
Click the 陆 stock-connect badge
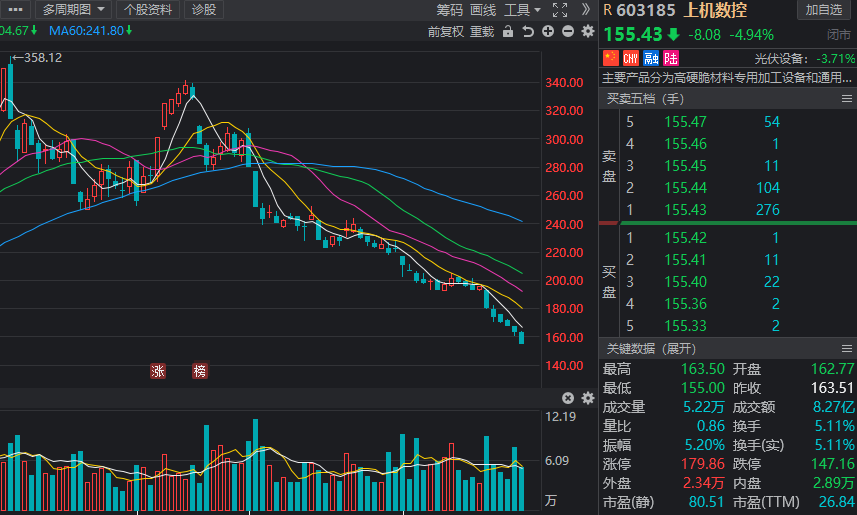pyautogui.click(x=671, y=58)
